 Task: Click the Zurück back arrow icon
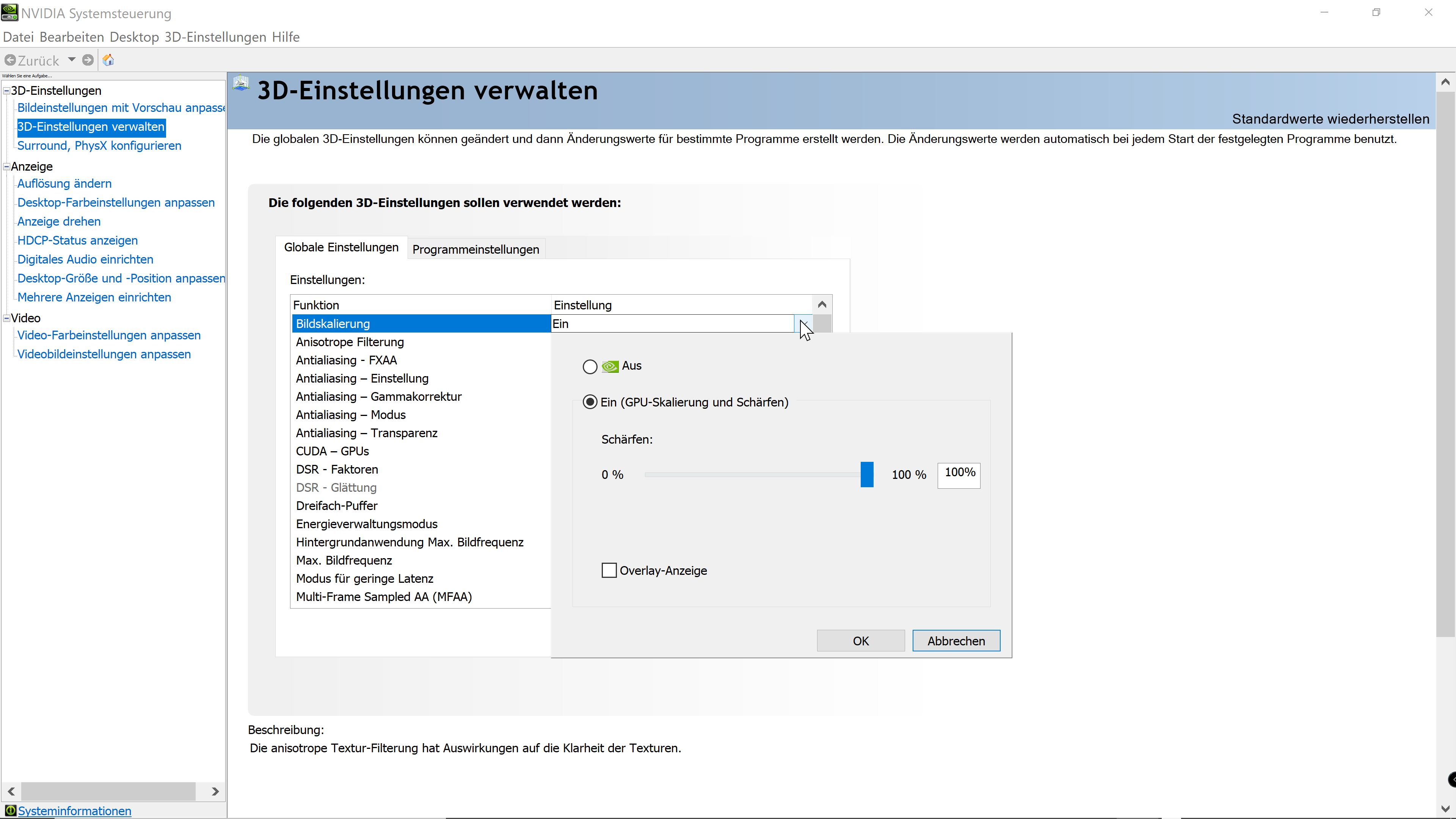[10, 60]
